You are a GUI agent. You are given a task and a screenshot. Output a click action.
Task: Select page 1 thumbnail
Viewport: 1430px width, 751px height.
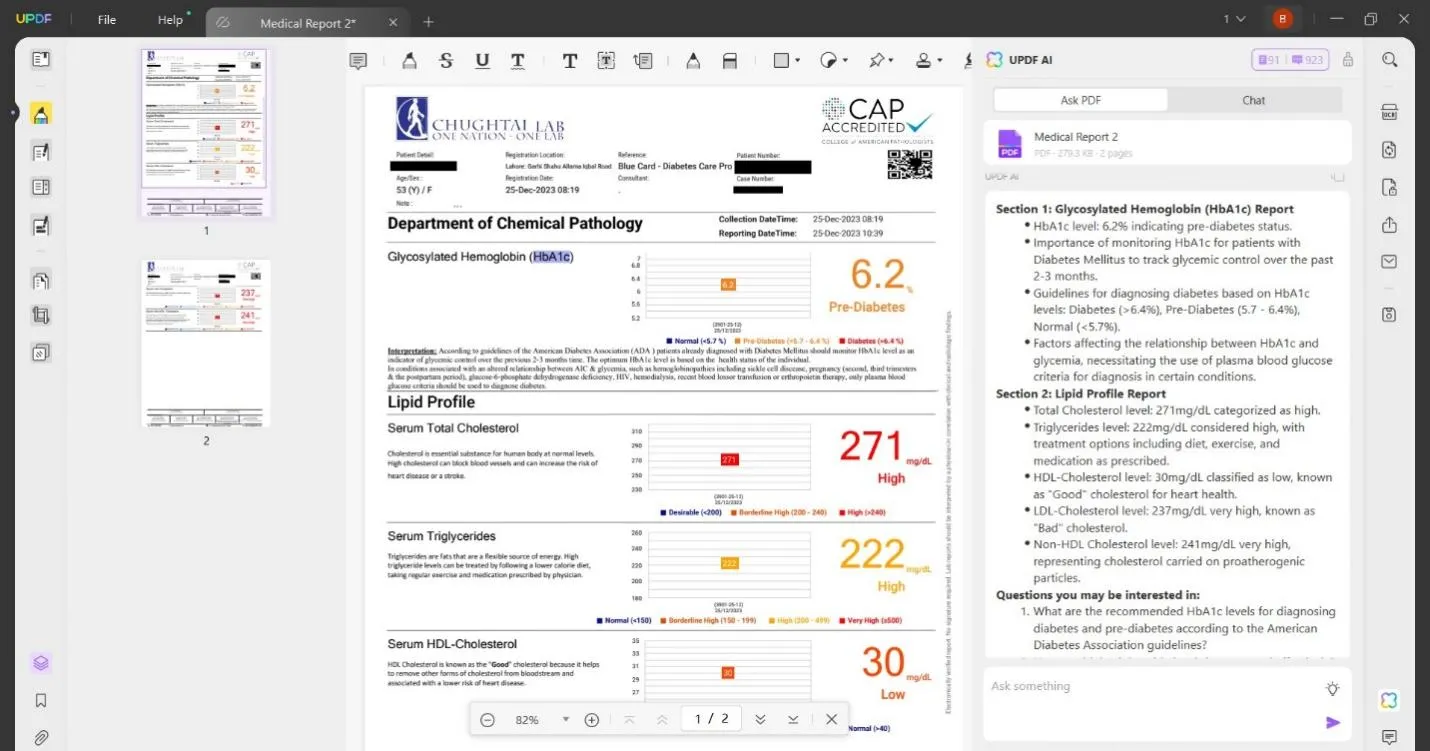pyautogui.click(x=206, y=133)
